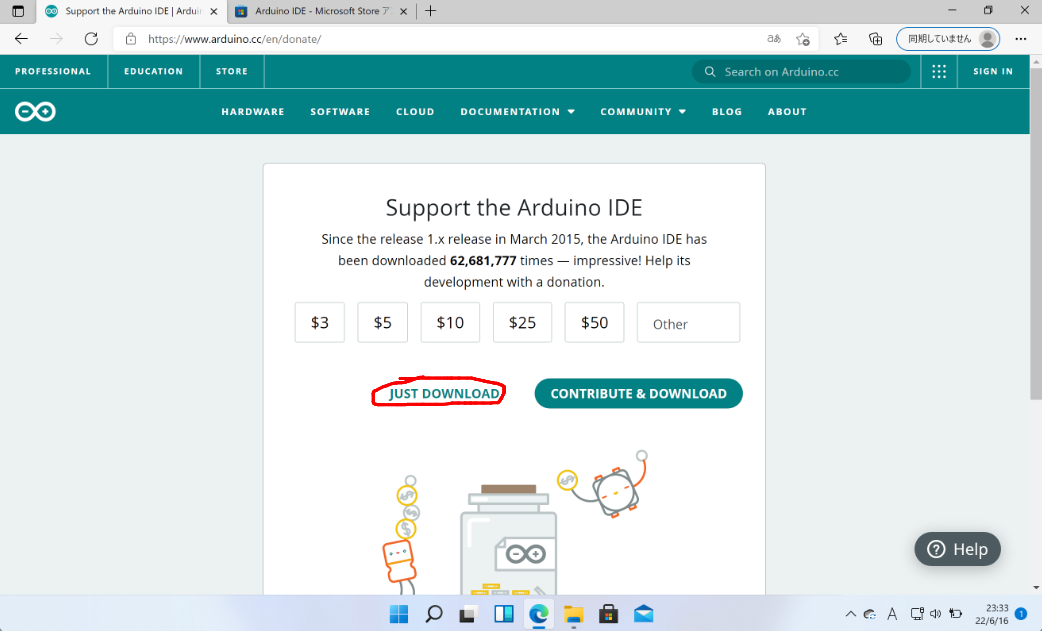
Task: Open Windows taskbar search
Action: coord(434,614)
